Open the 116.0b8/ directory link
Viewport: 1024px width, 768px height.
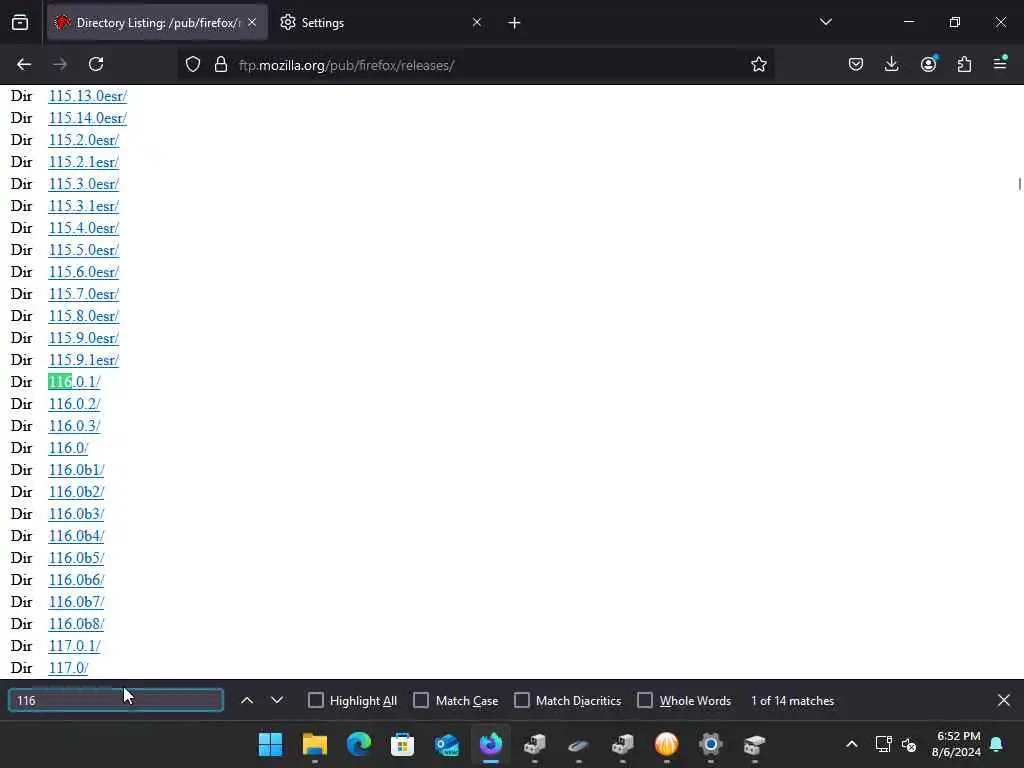click(76, 624)
